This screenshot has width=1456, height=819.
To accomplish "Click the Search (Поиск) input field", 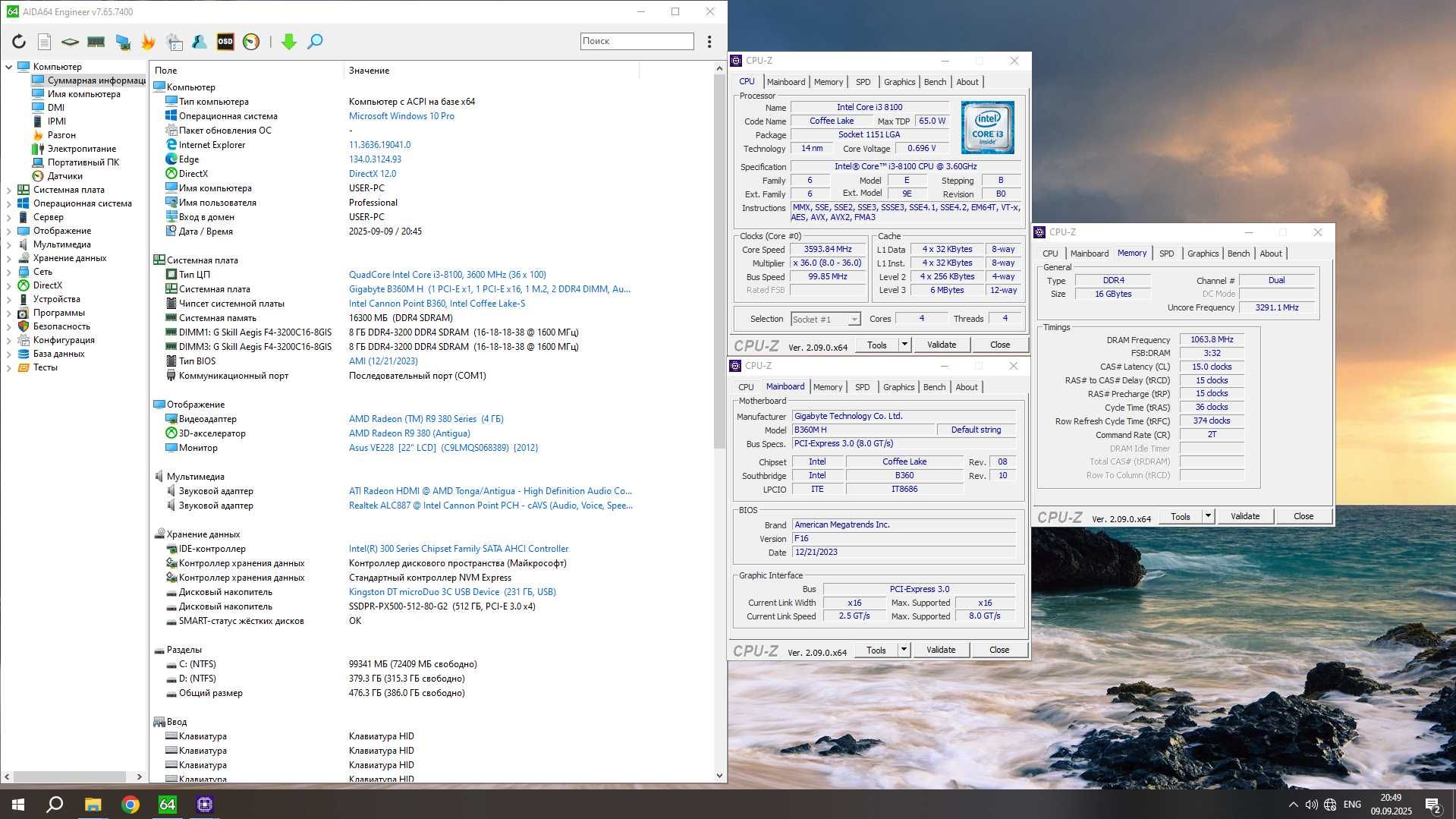I will (x=637, y=41).
